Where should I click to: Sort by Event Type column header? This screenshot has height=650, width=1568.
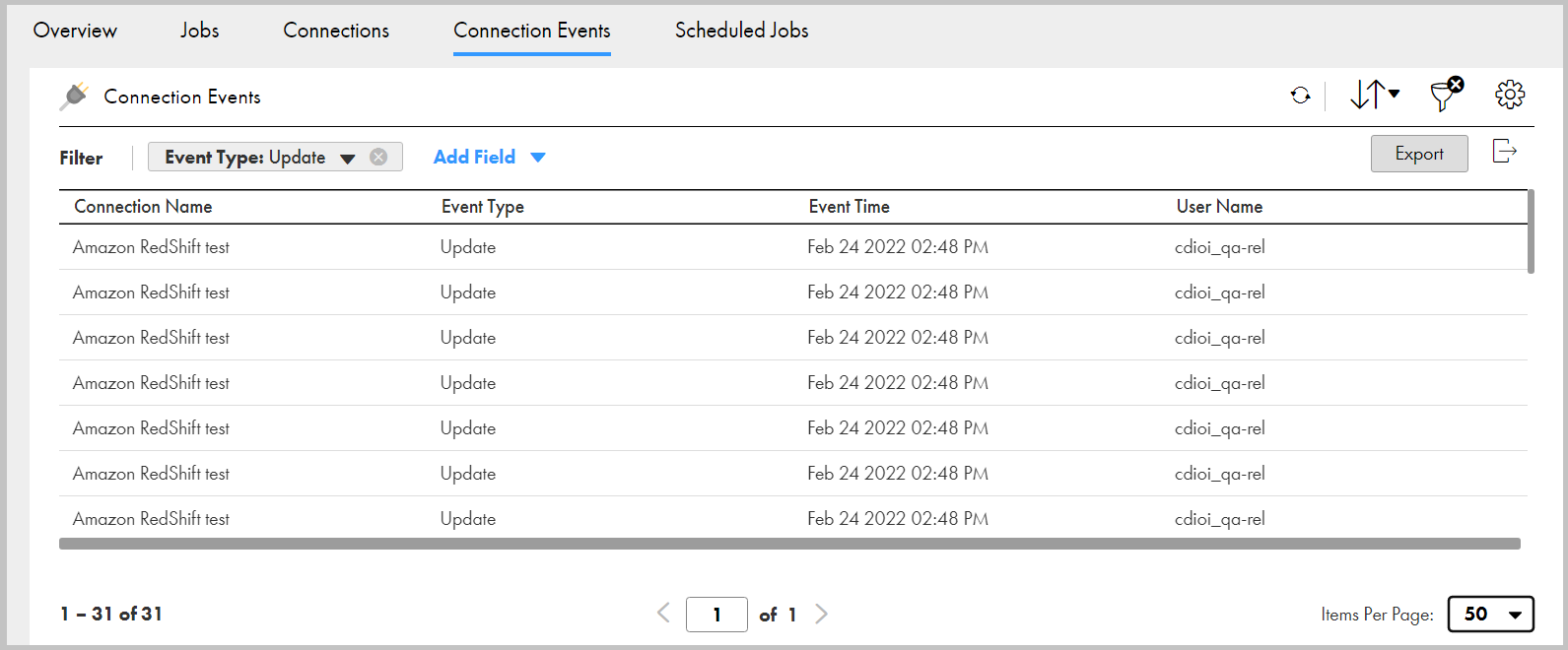[x=483, y=207]
